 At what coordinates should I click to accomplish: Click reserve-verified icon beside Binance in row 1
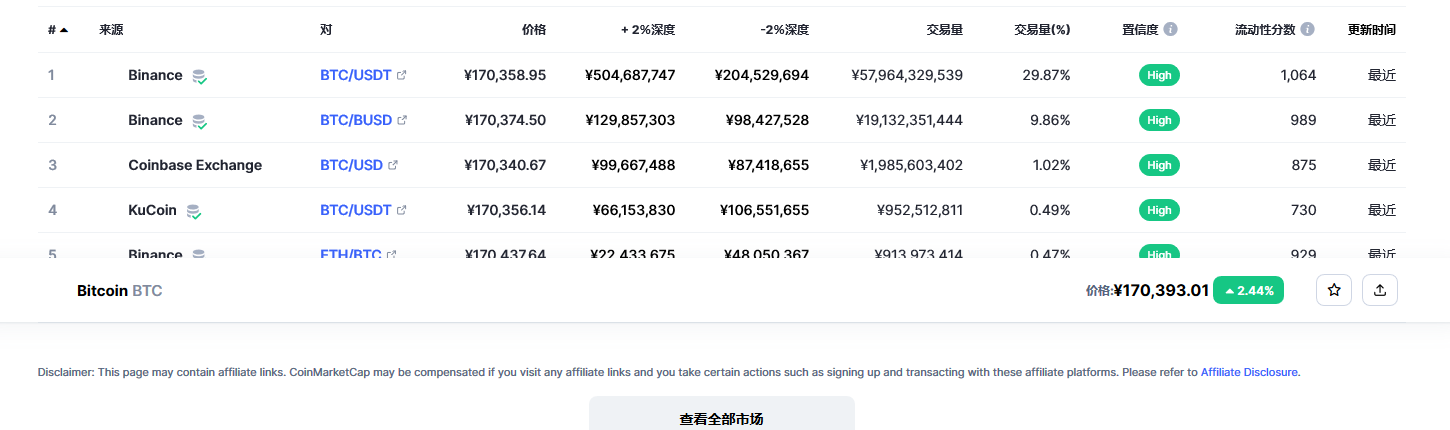point(200,76)
